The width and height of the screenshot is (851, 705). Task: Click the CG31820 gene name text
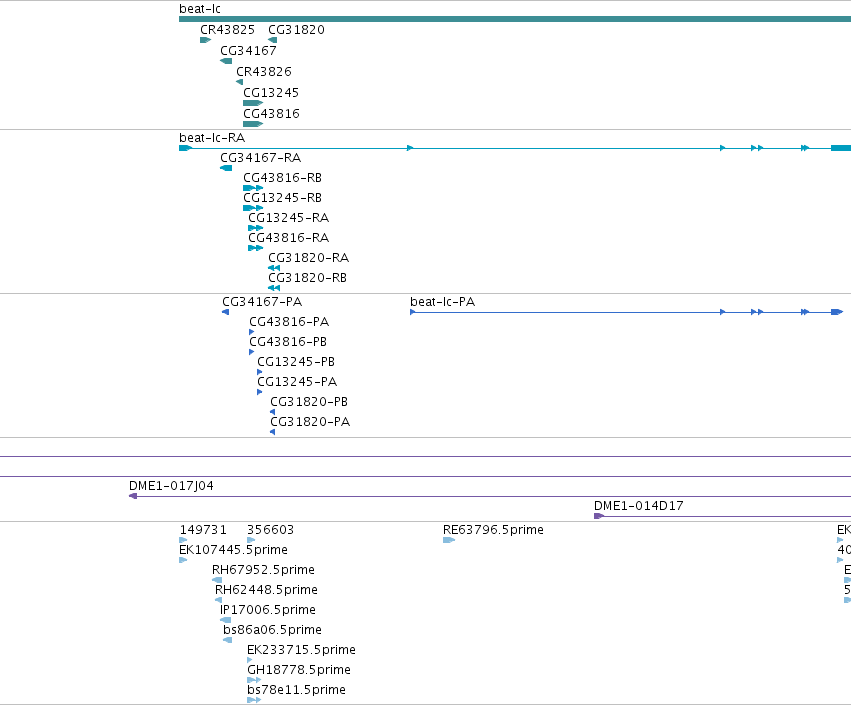coord(296,30)
